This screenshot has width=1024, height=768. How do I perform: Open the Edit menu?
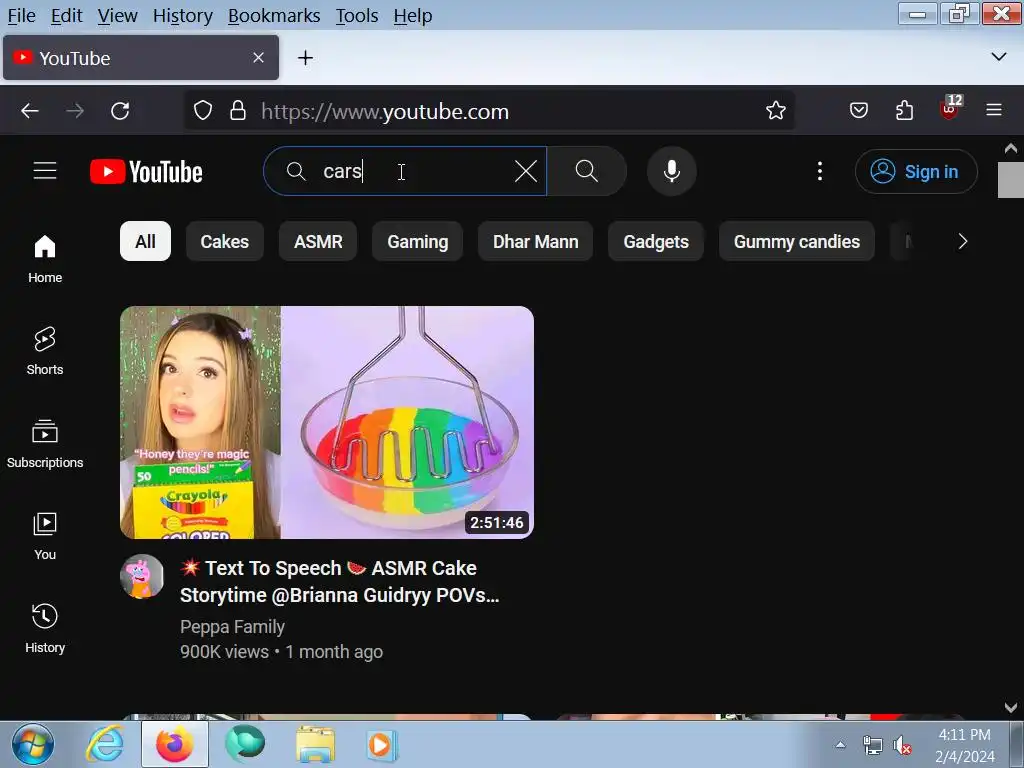click(67, 16)
